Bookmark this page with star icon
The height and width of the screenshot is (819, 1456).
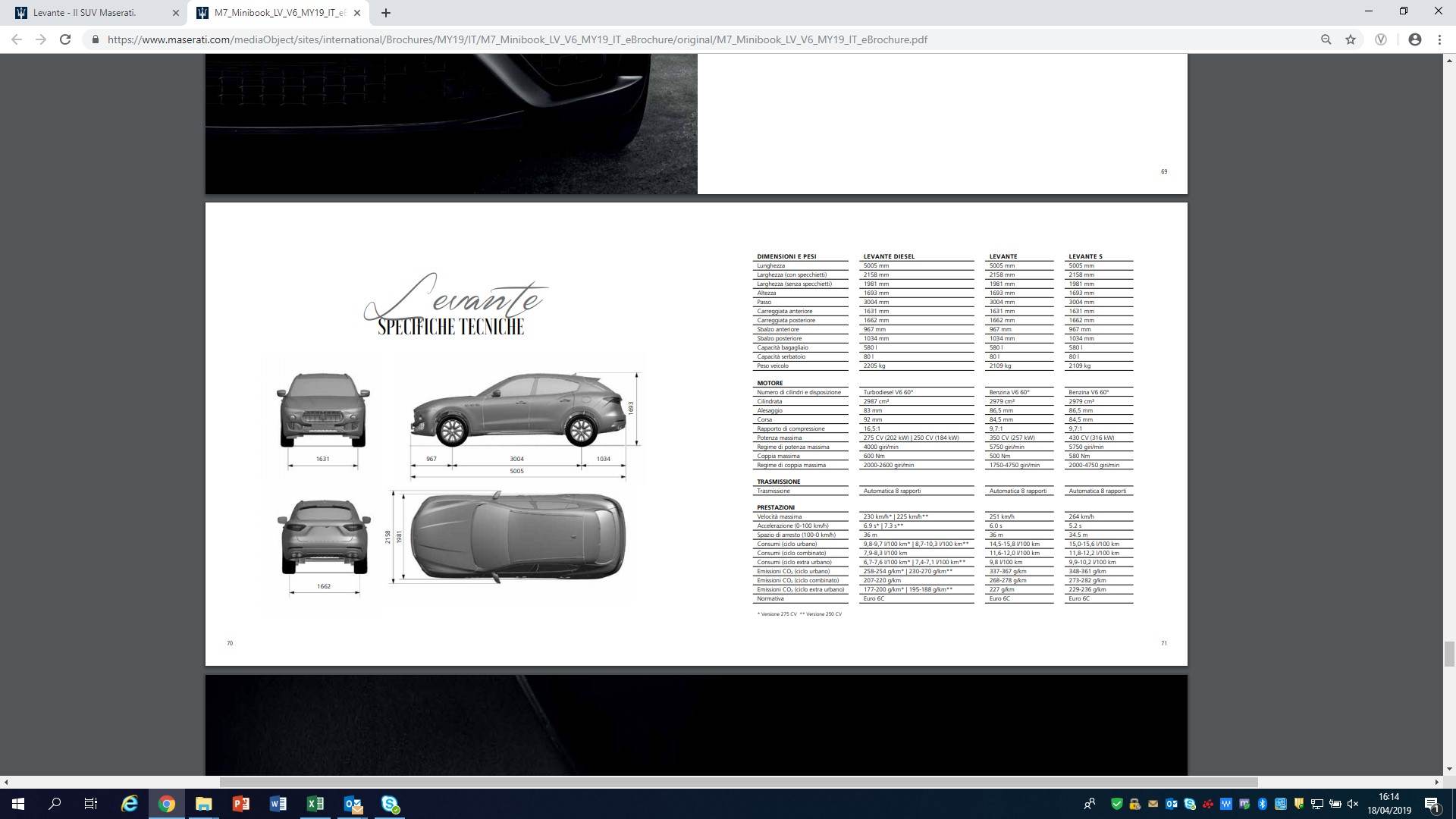(1351, 39)
